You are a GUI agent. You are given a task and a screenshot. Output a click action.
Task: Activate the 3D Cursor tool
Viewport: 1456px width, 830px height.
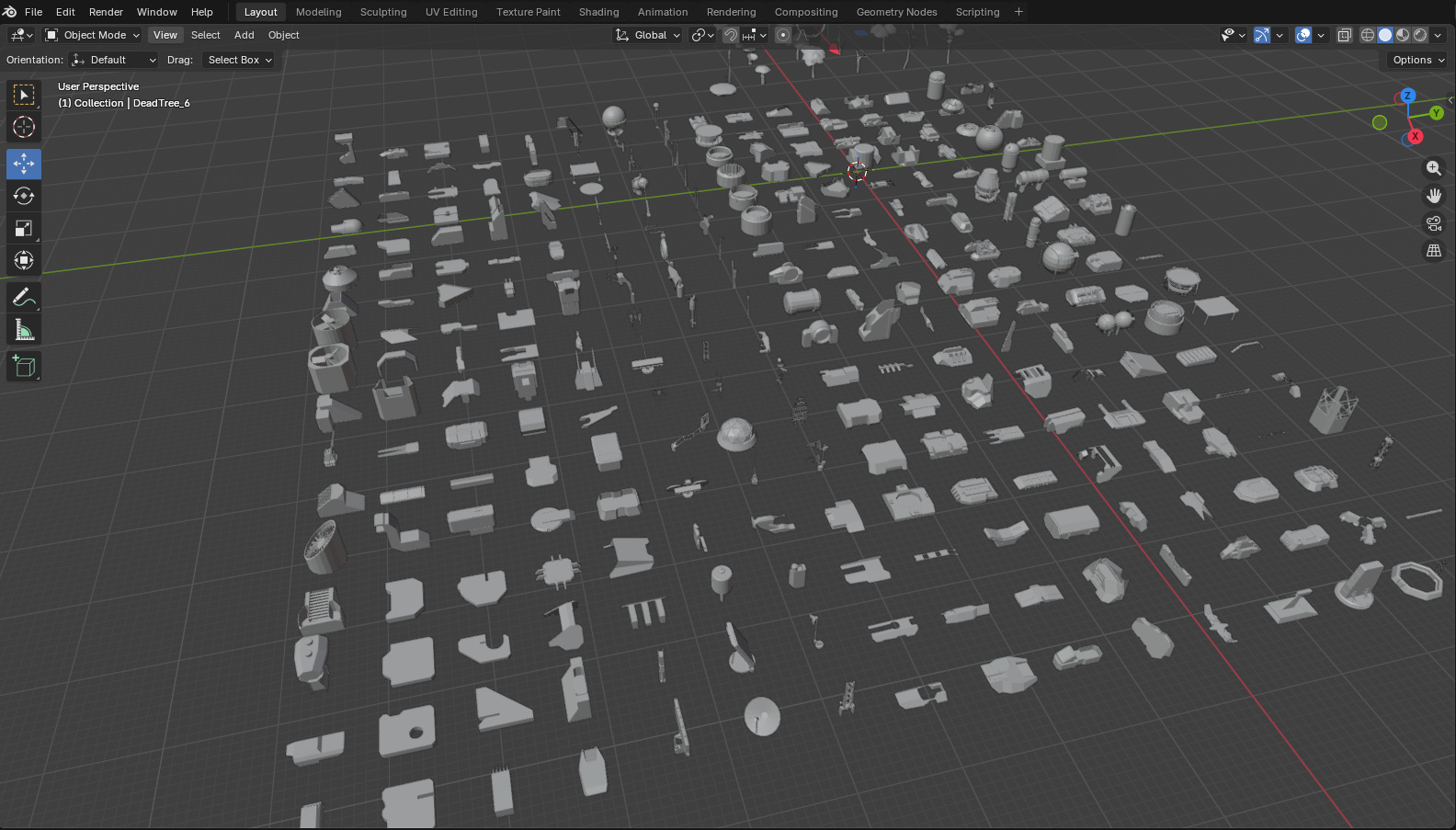24,127
